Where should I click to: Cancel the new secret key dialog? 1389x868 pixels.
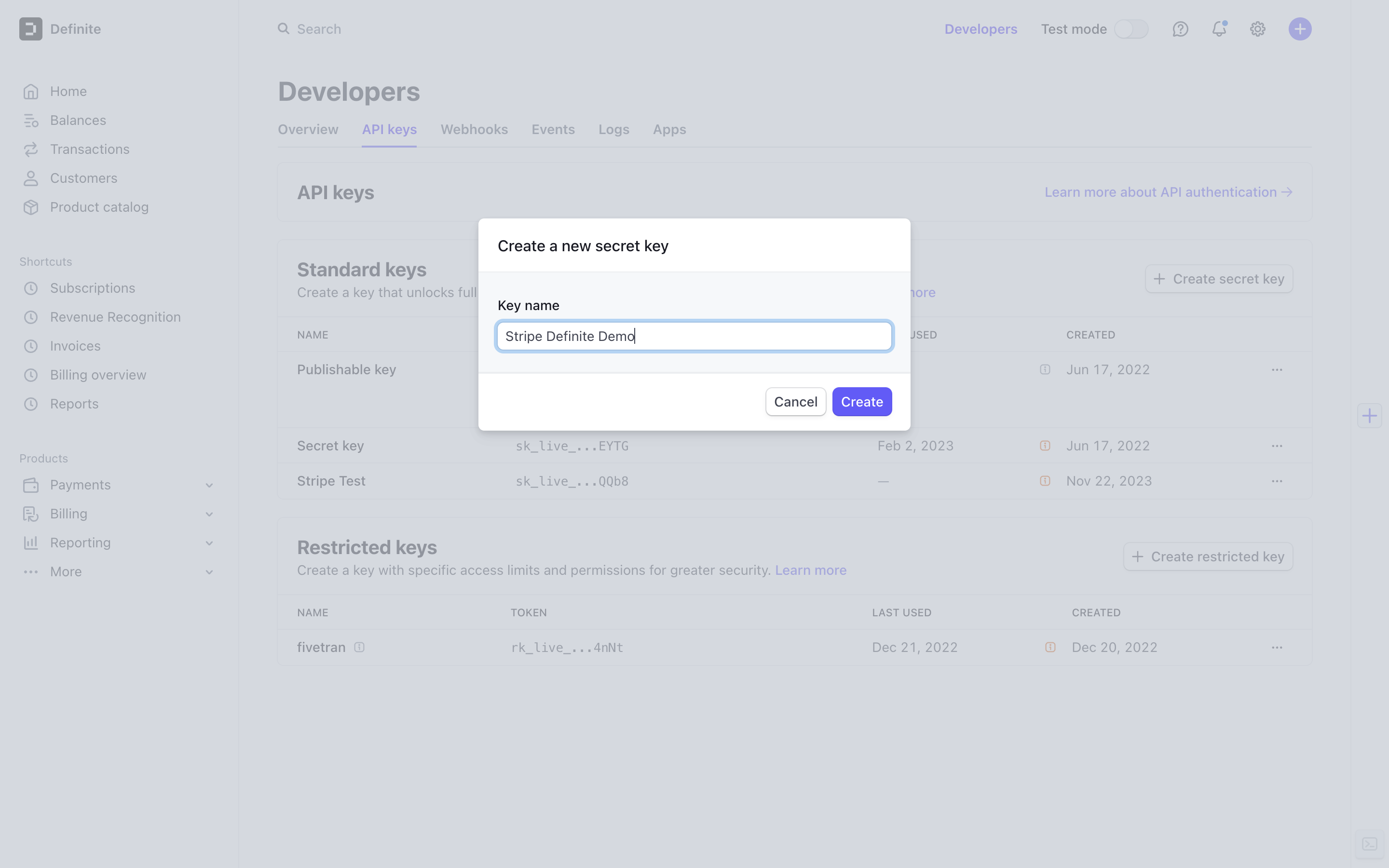pyautogui.click(x=795, y=402)
